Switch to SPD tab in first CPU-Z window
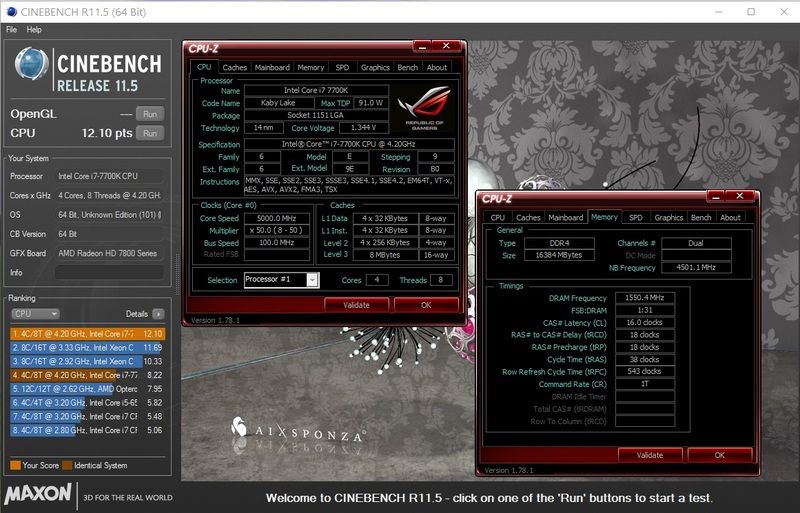The height and width of the screenshot is (513, 800). [342, 67]
